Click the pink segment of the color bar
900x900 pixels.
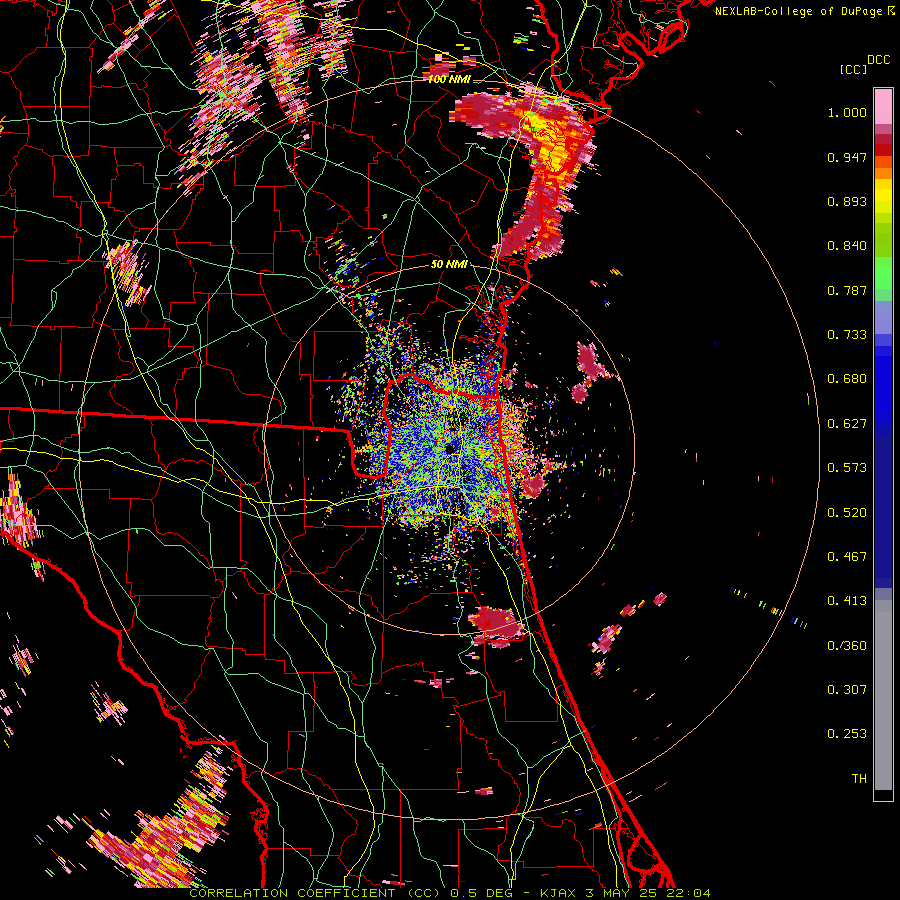883,107
